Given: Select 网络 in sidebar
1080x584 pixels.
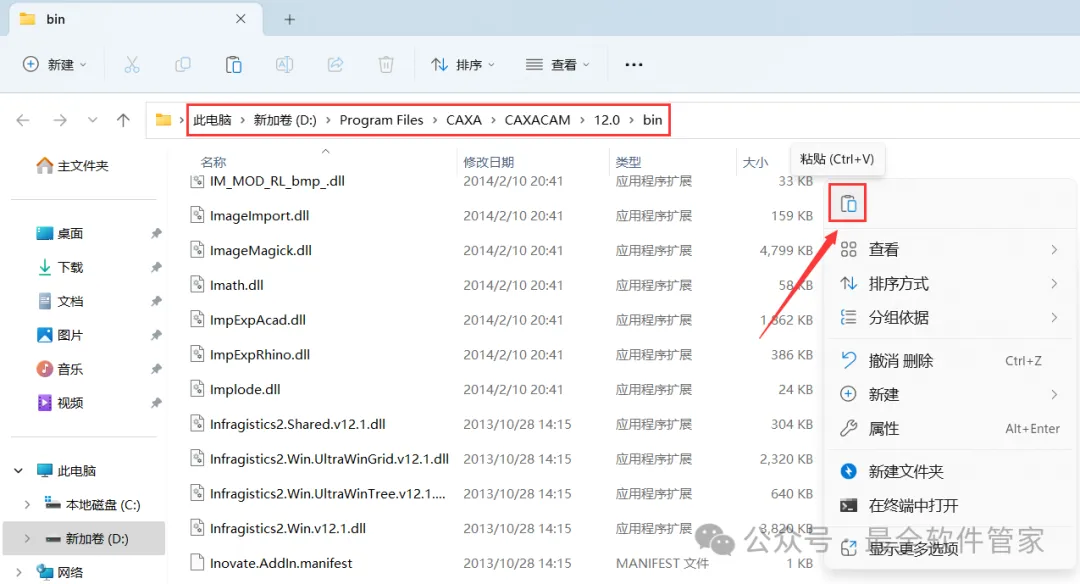Looking at the screenshot, I should [x=61, y=572].
